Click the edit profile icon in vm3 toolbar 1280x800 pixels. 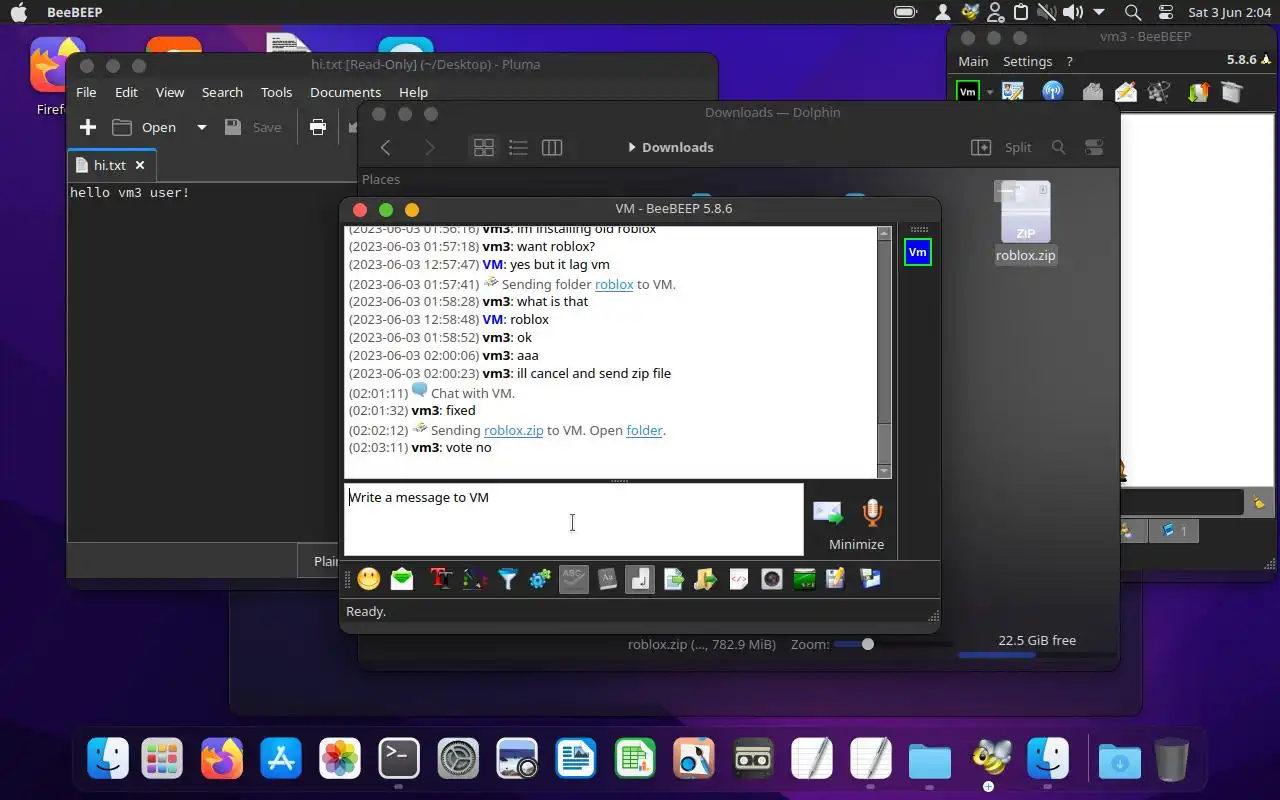pos(1013,92)
